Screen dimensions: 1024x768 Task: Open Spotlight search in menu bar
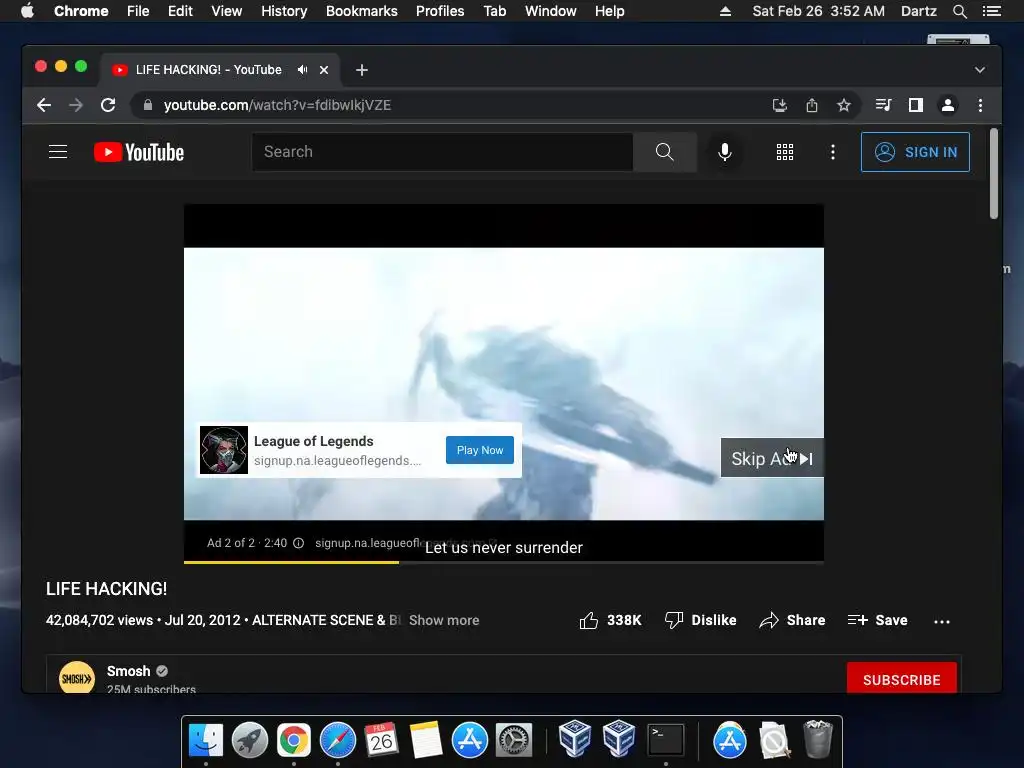[x=959, y=11]
